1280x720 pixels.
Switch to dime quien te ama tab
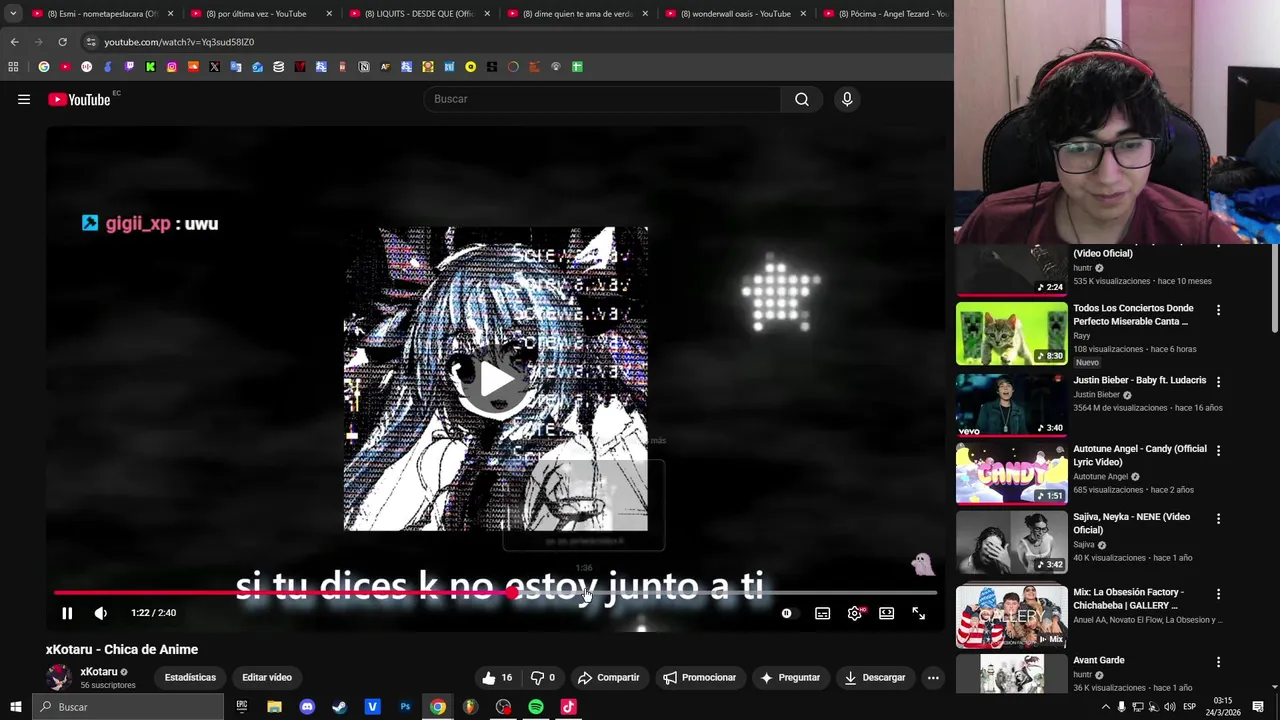578,14
